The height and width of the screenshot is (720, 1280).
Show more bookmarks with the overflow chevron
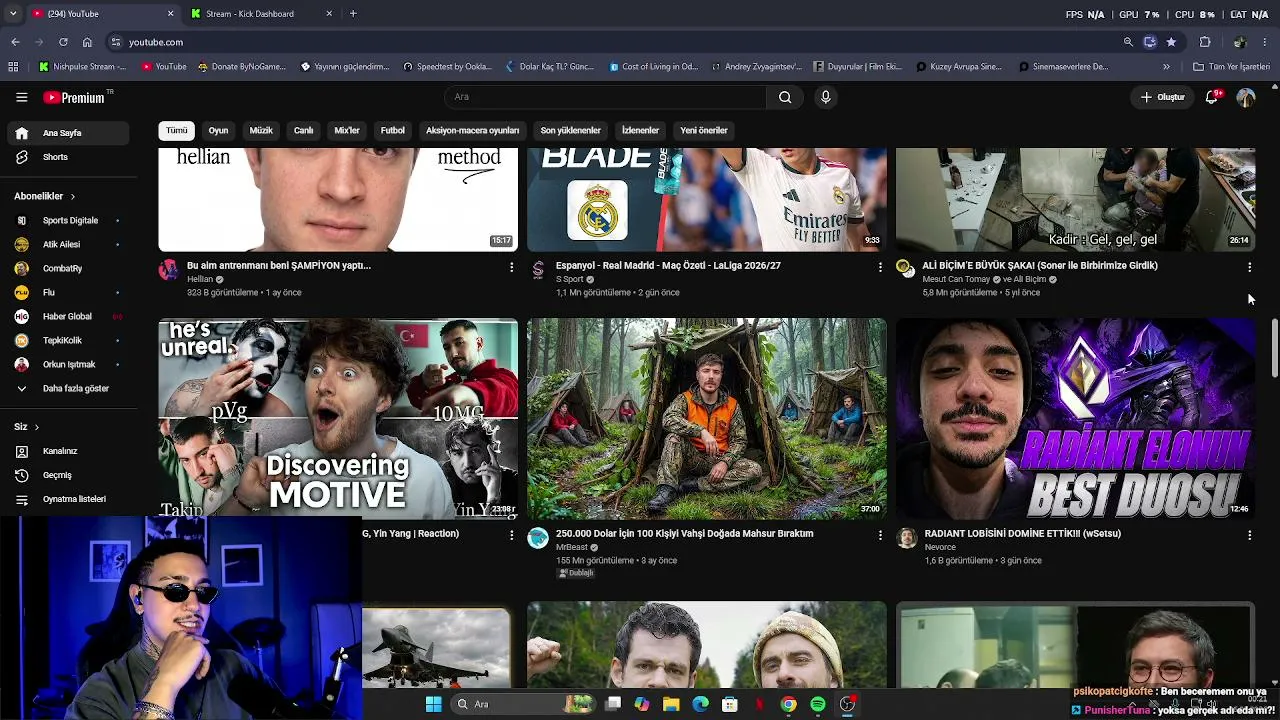coord(1166,67)
